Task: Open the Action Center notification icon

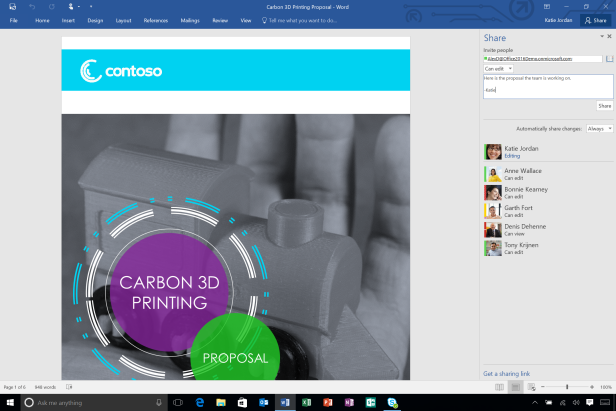Action: [x=590, y=402]
